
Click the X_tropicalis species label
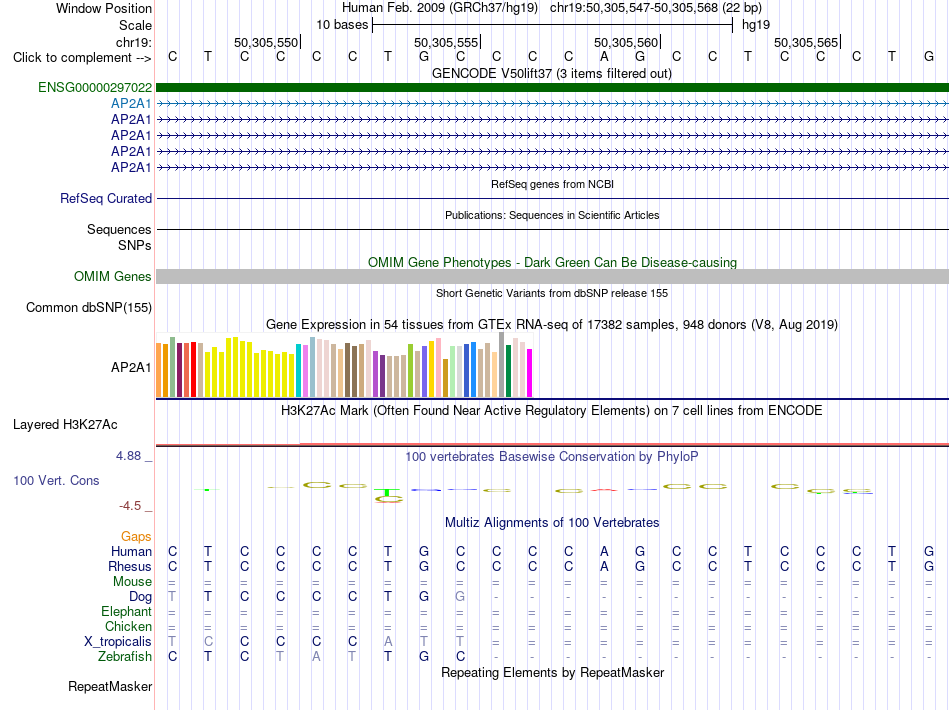pos(118,642)
